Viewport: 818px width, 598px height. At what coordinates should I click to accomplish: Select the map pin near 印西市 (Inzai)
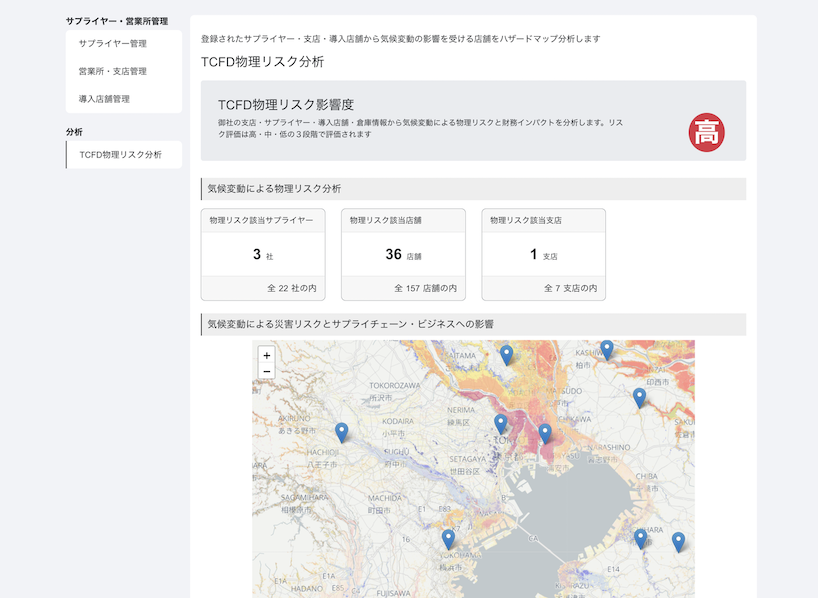pyautogui.click(x=640, y=397)
